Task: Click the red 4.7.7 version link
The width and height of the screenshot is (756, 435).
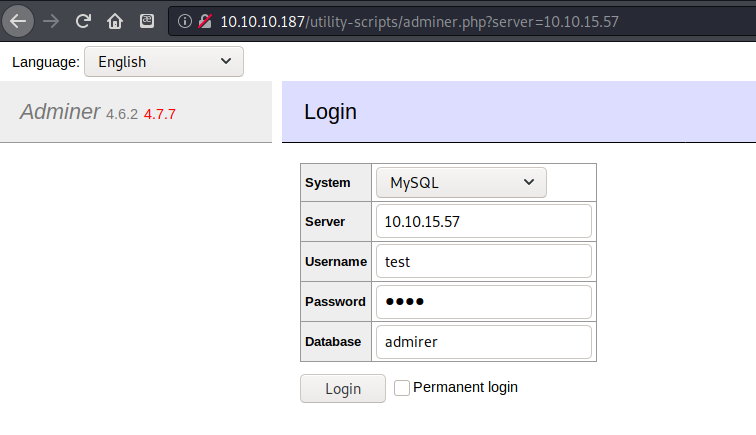Action: pos(160,114)
